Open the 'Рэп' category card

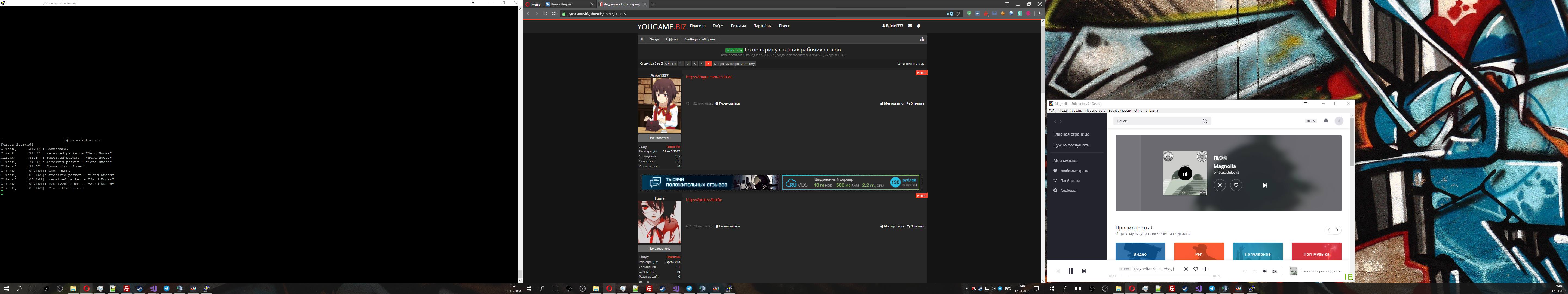1199,251
